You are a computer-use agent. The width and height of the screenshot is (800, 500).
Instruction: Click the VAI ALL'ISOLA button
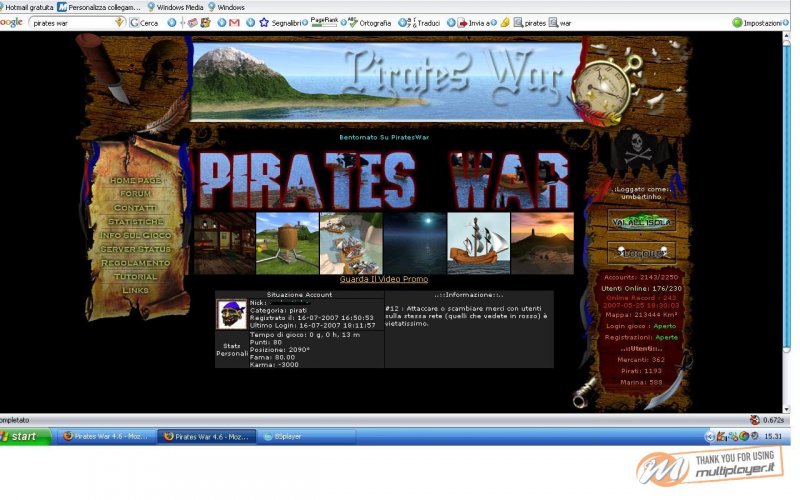(641, 221)
